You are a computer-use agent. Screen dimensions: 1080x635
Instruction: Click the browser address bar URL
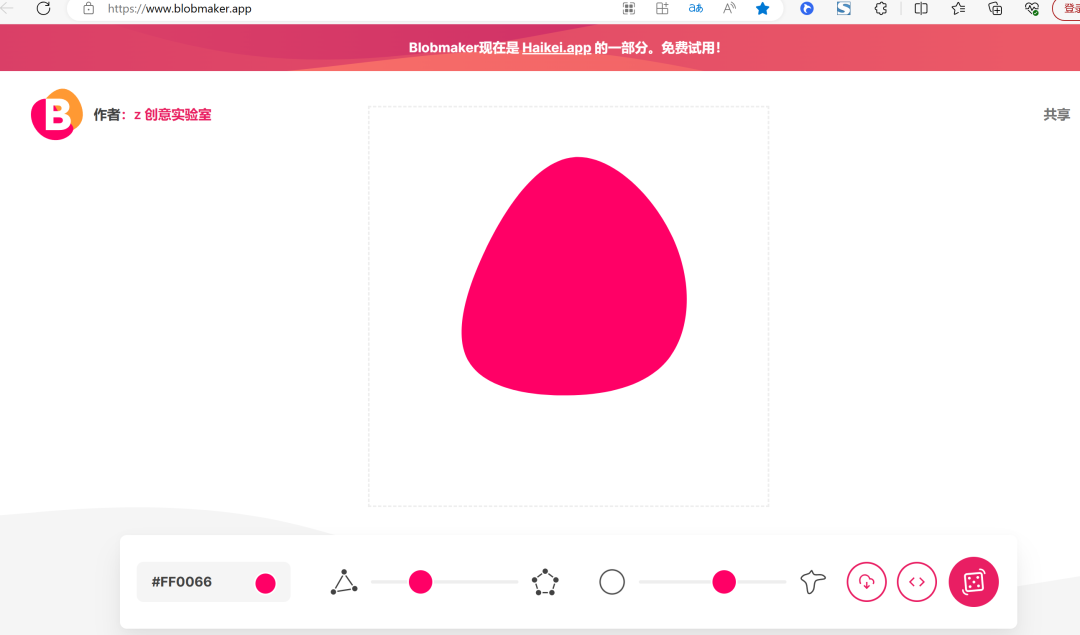pos(180,9)
